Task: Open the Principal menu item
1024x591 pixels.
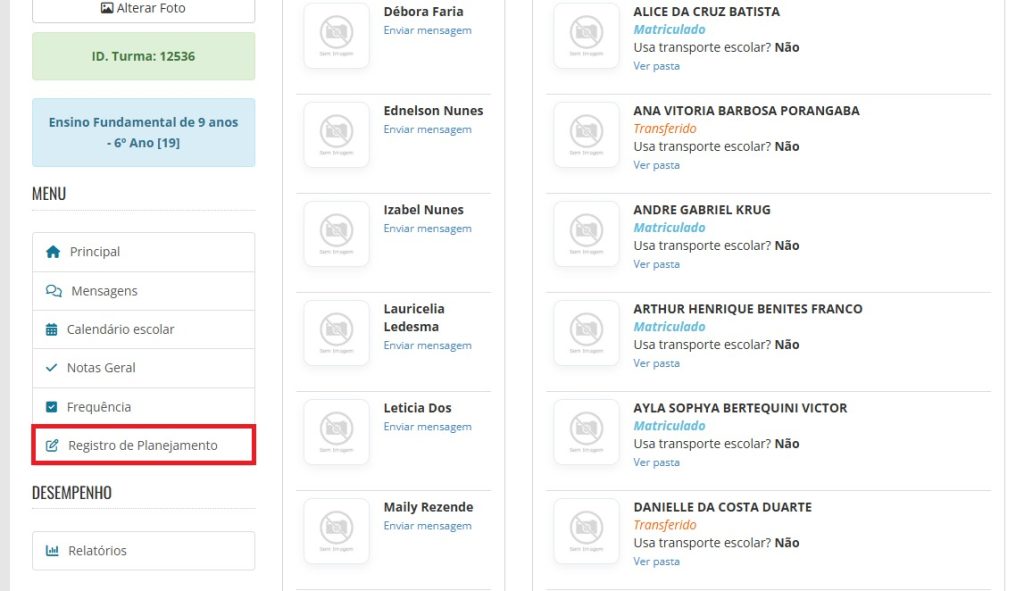Action: (x=143, y=252)
